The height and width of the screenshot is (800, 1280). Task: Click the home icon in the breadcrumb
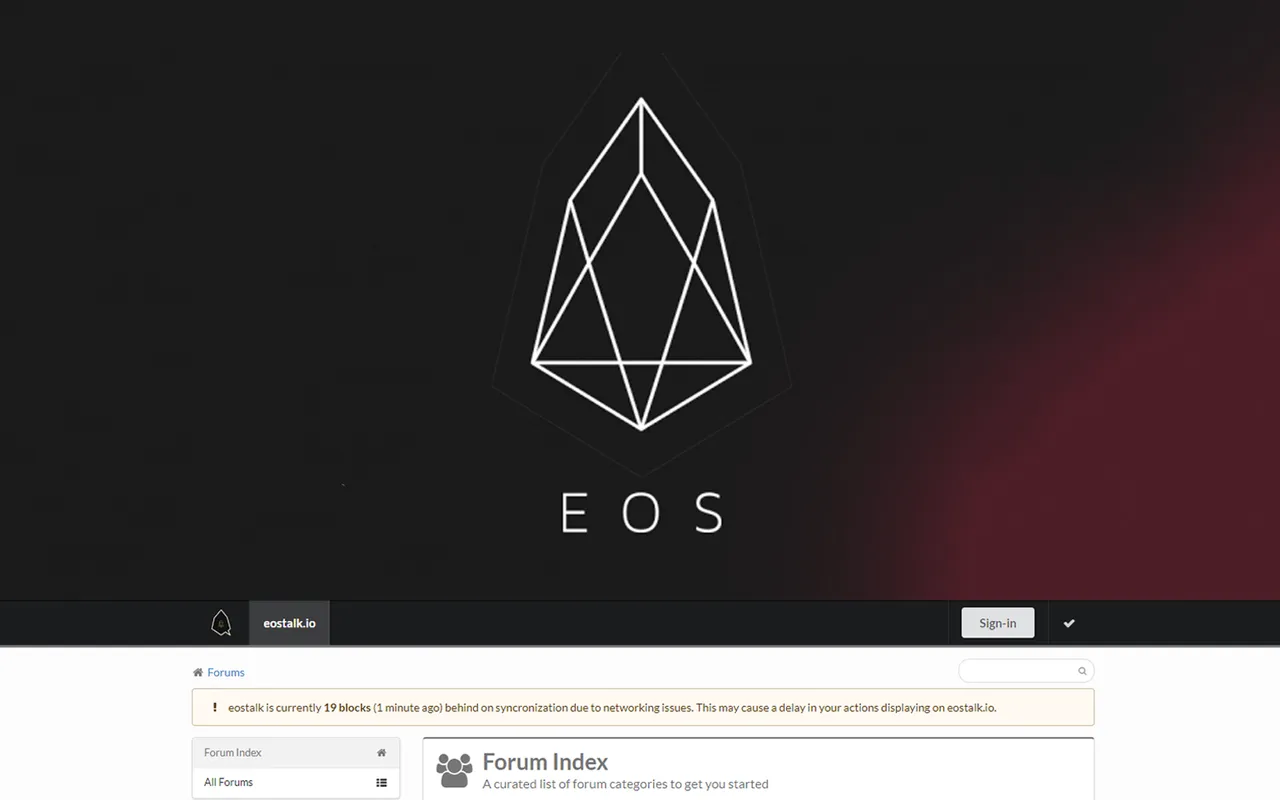click(198, 672)
